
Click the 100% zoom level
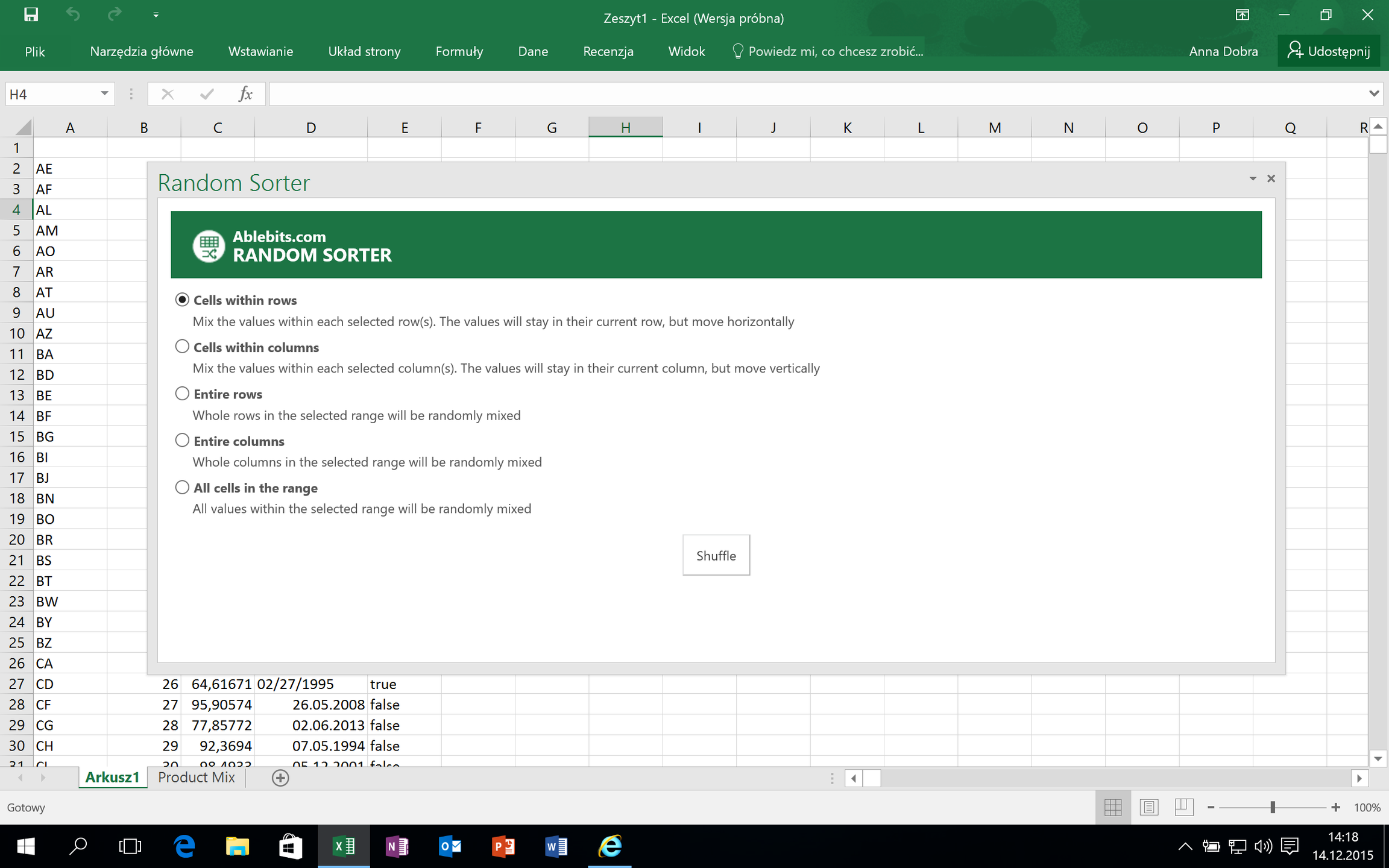(x=1367, y=808)
